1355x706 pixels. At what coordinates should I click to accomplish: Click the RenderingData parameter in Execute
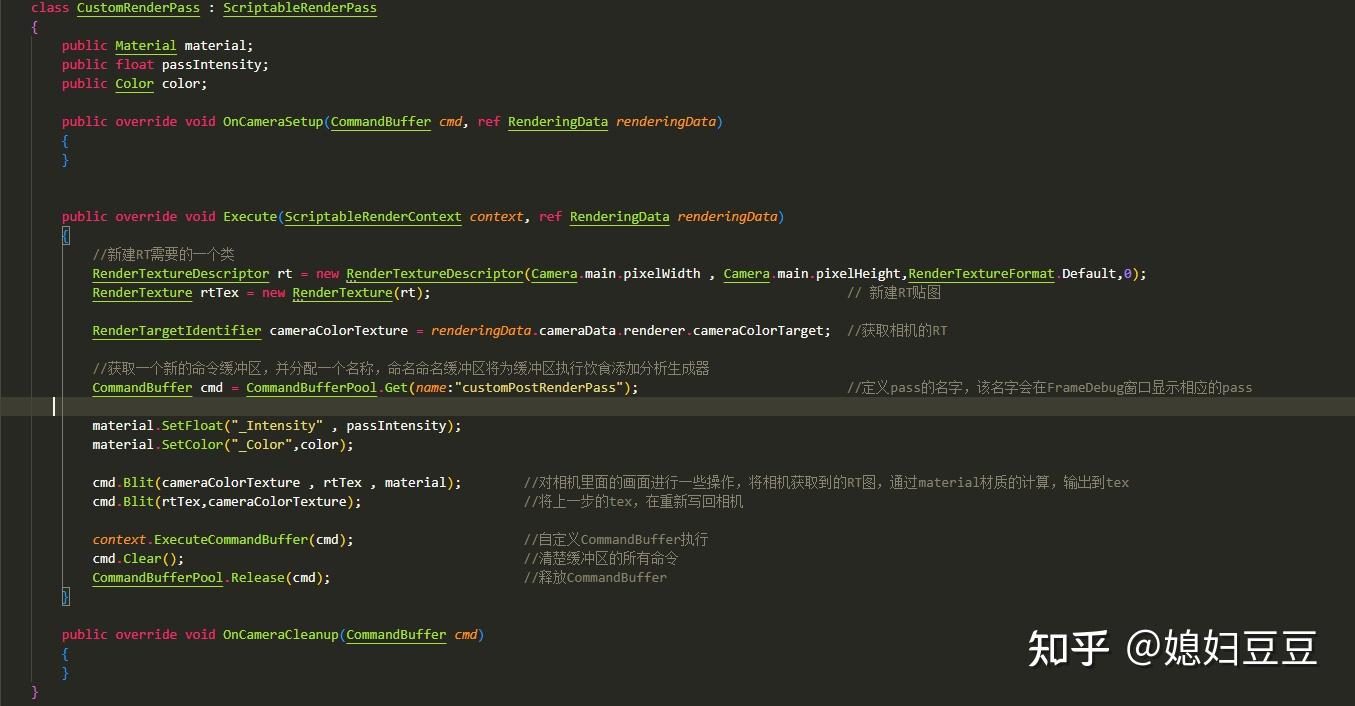pyautogui.click(x=619, y=216)
